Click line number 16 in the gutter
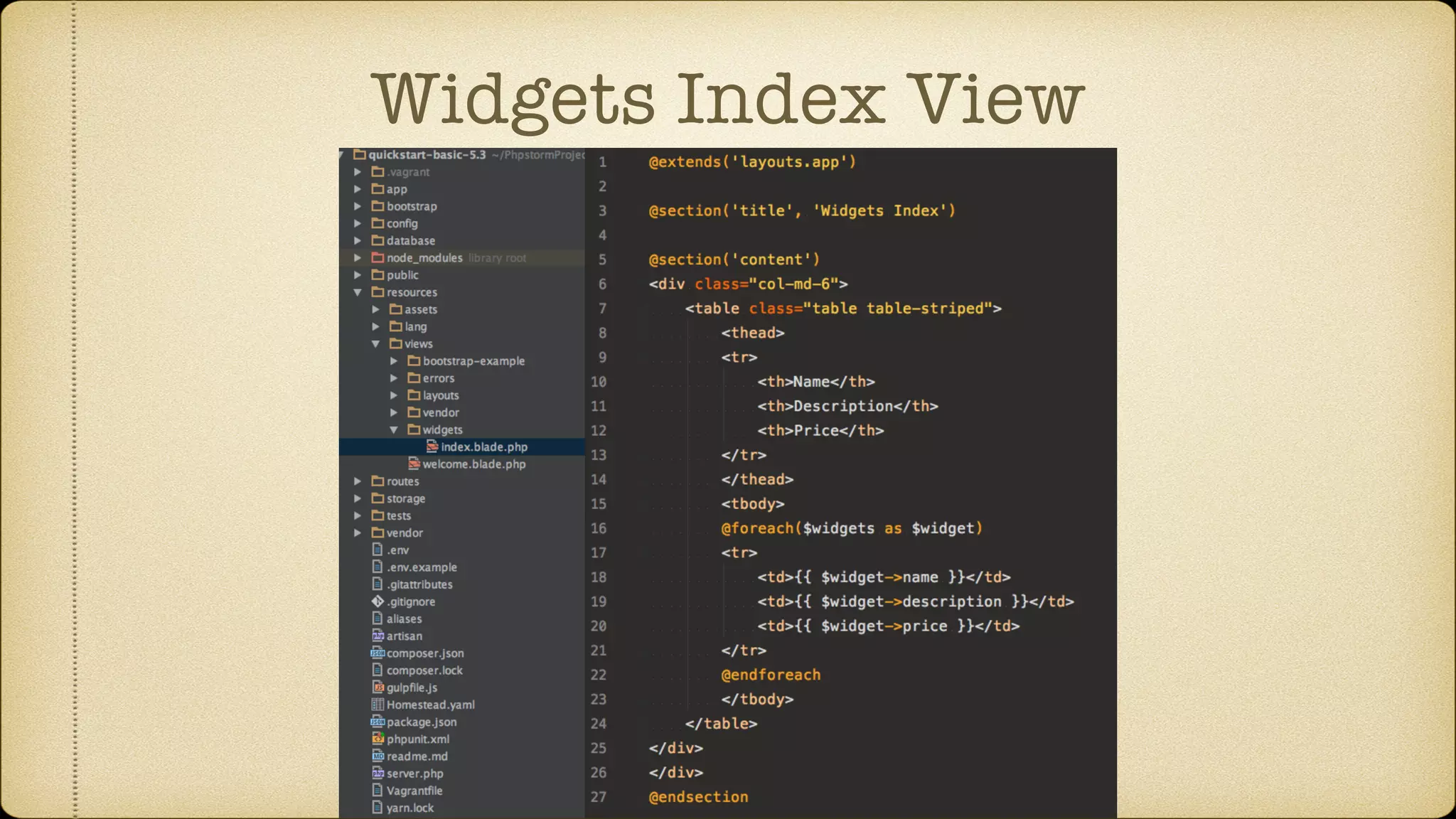The width and height of the screenshot is (1456, 819). pyautogui.click(x=599, y=528)
